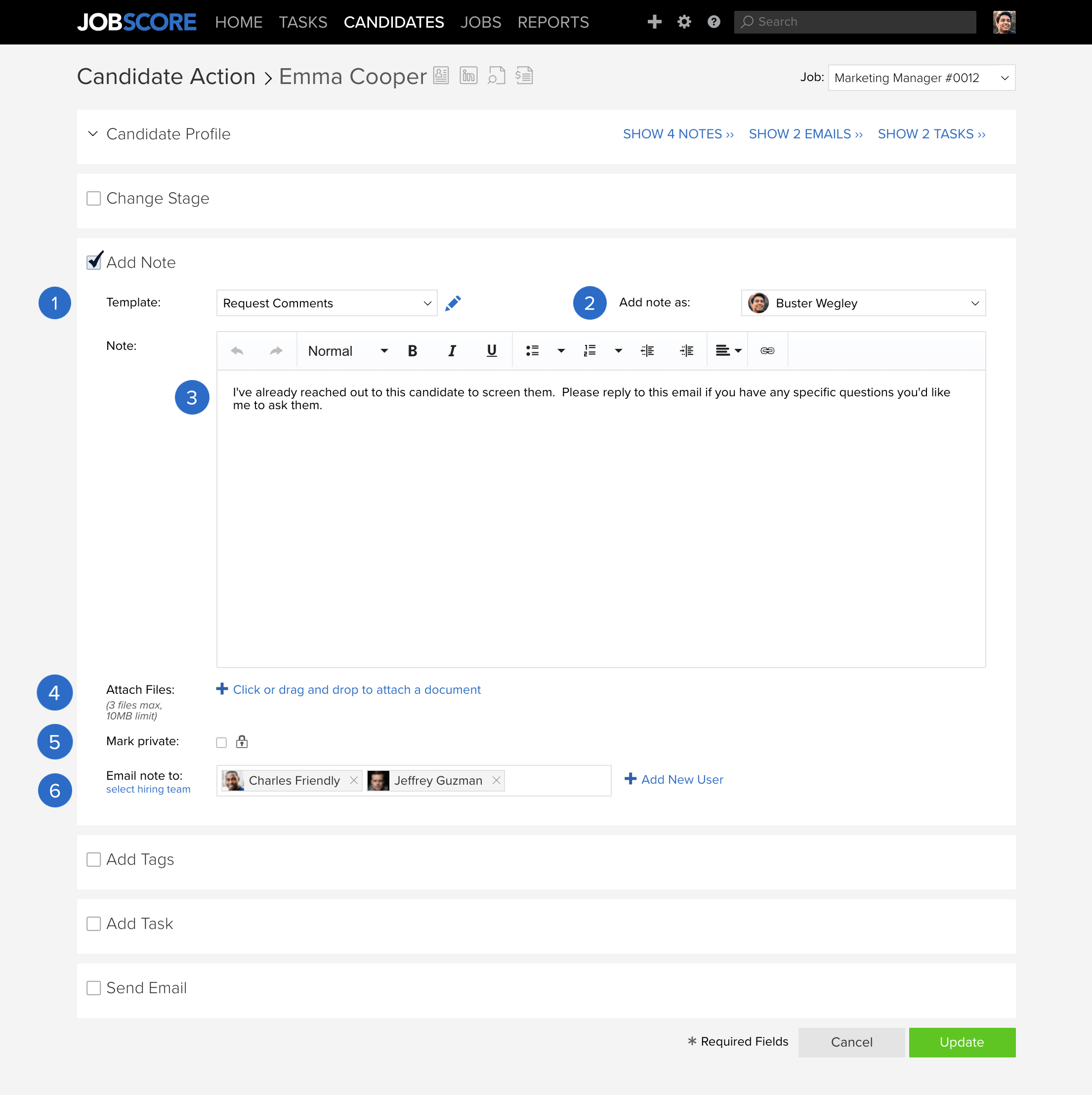
Task: Open candidate profile card icon beside Emma Cooper
Action: pyautogui.click(x=441, y=76)
